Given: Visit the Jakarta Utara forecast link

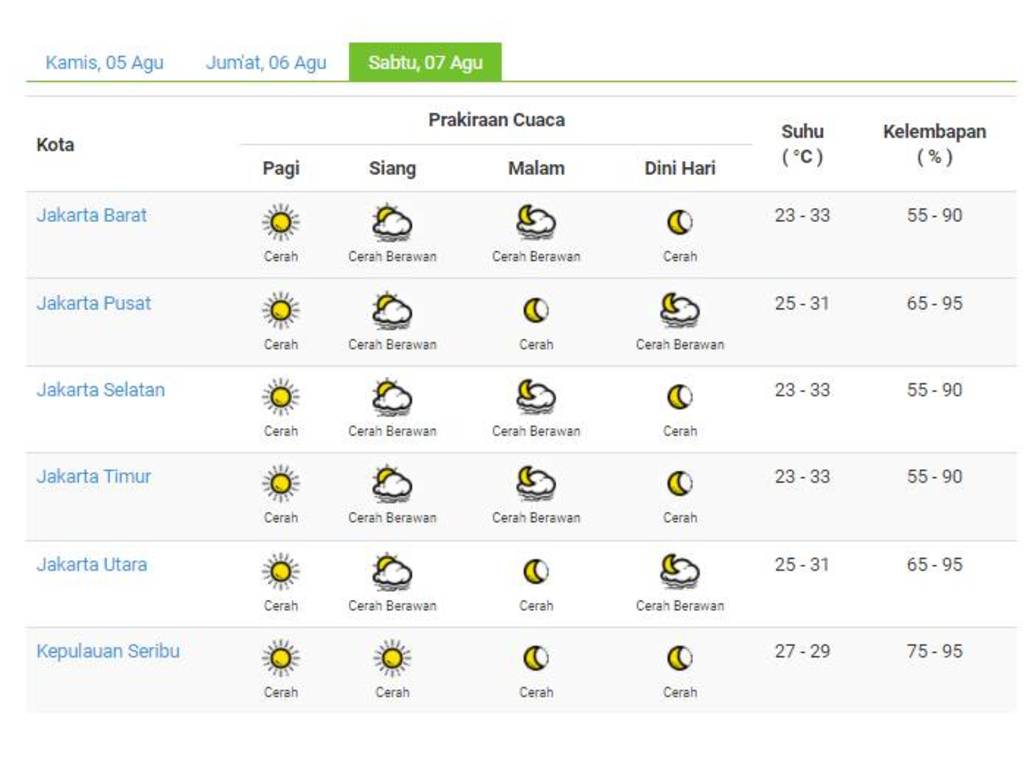Looking at the screenshot, I should (92, 565).
